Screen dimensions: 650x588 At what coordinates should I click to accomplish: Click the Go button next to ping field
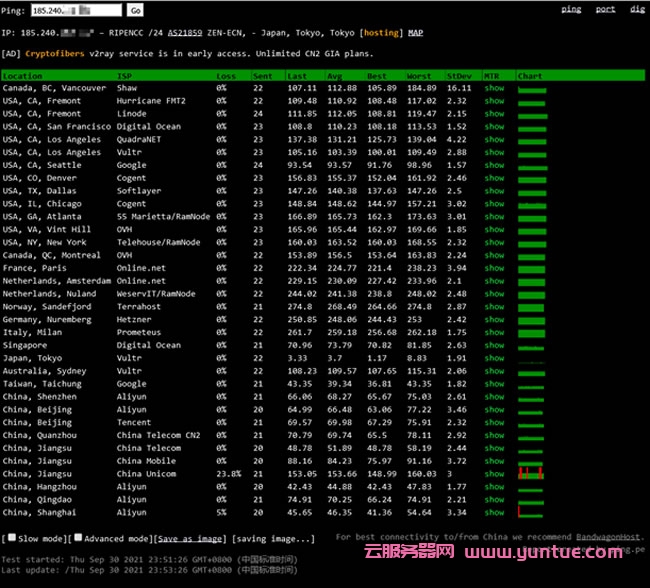pyautogui.click(x=135, y=10)
